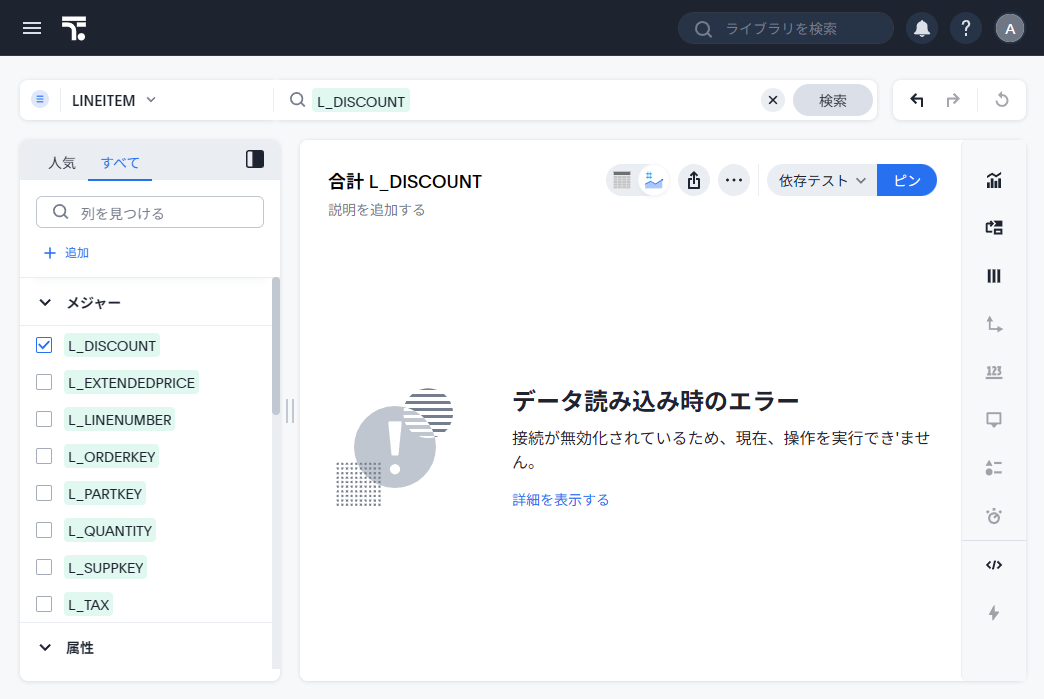The image size is (1044, 699).
Task: Switch to the 人気 tab
Action: click(x=62, y=162)
